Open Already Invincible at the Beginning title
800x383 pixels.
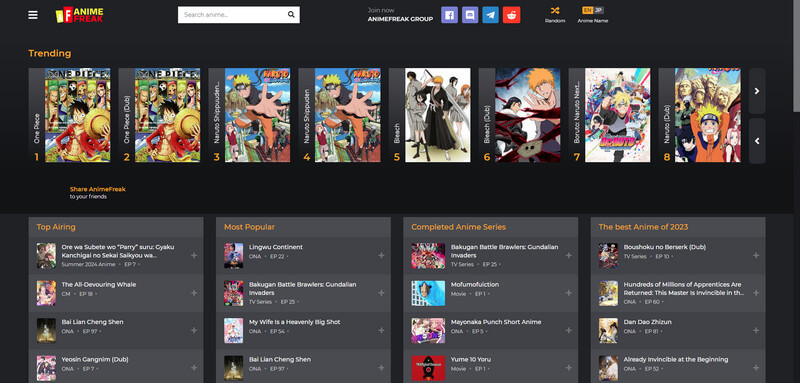(676, 360)
